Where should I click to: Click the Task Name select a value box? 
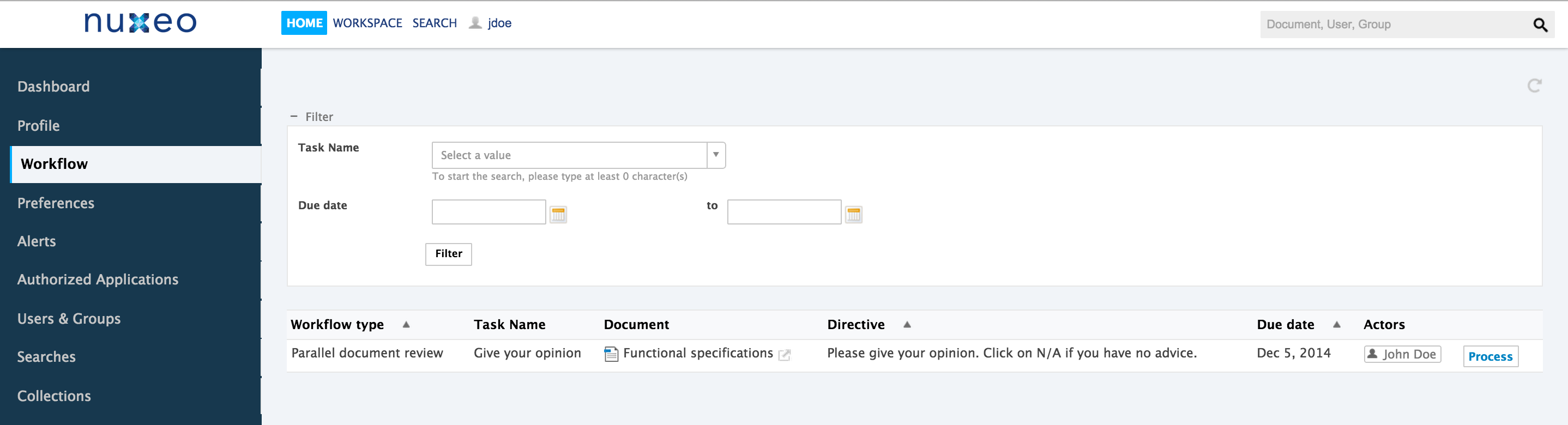569,155
